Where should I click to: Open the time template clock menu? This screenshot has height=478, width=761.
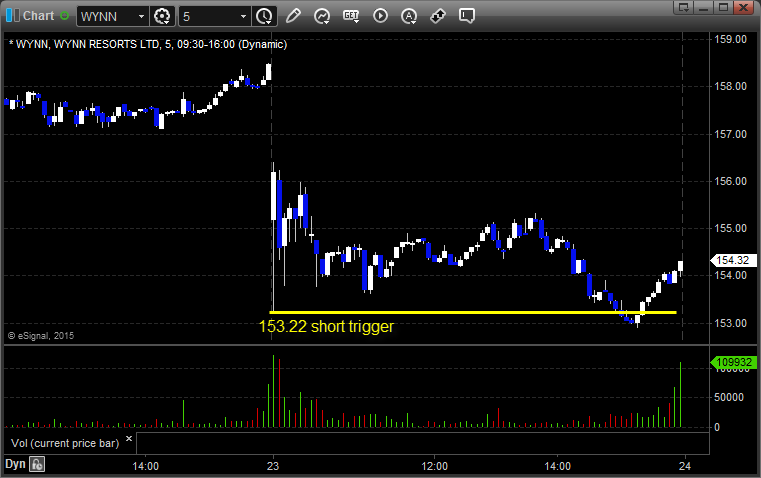tap(265, 16)
